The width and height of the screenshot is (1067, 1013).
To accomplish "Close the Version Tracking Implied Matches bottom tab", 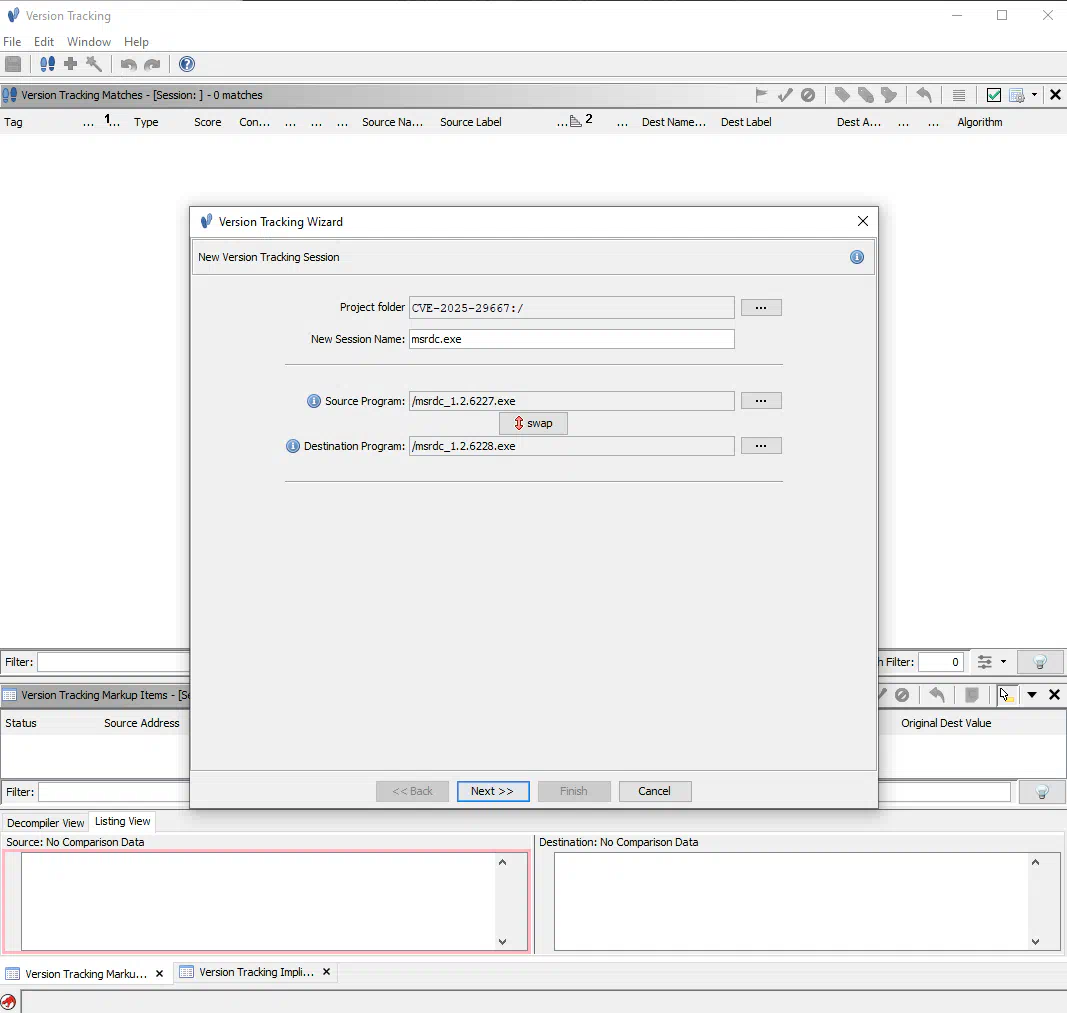I will coord(327,972).
